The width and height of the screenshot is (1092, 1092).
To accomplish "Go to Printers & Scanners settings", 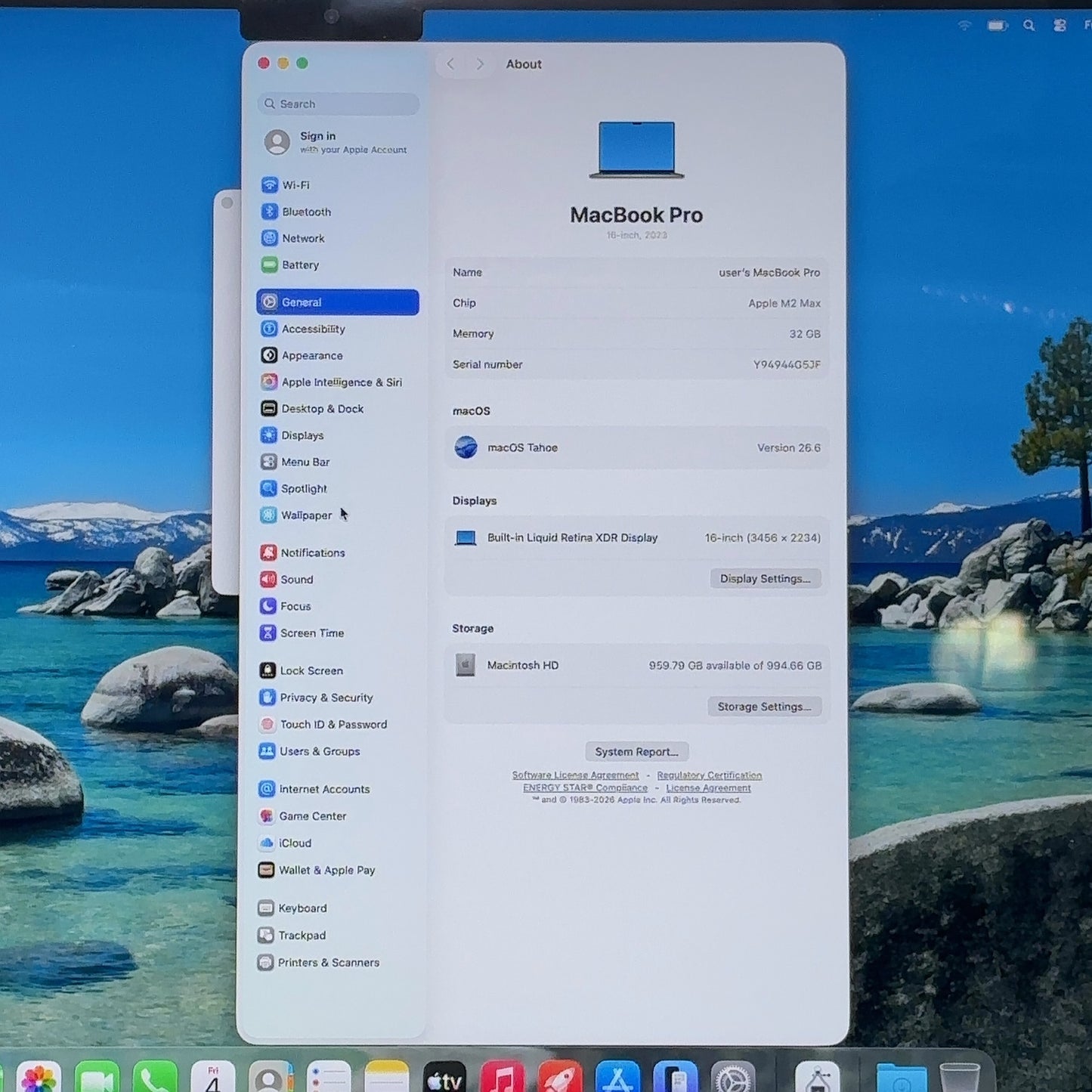I will tap(337, 963).
